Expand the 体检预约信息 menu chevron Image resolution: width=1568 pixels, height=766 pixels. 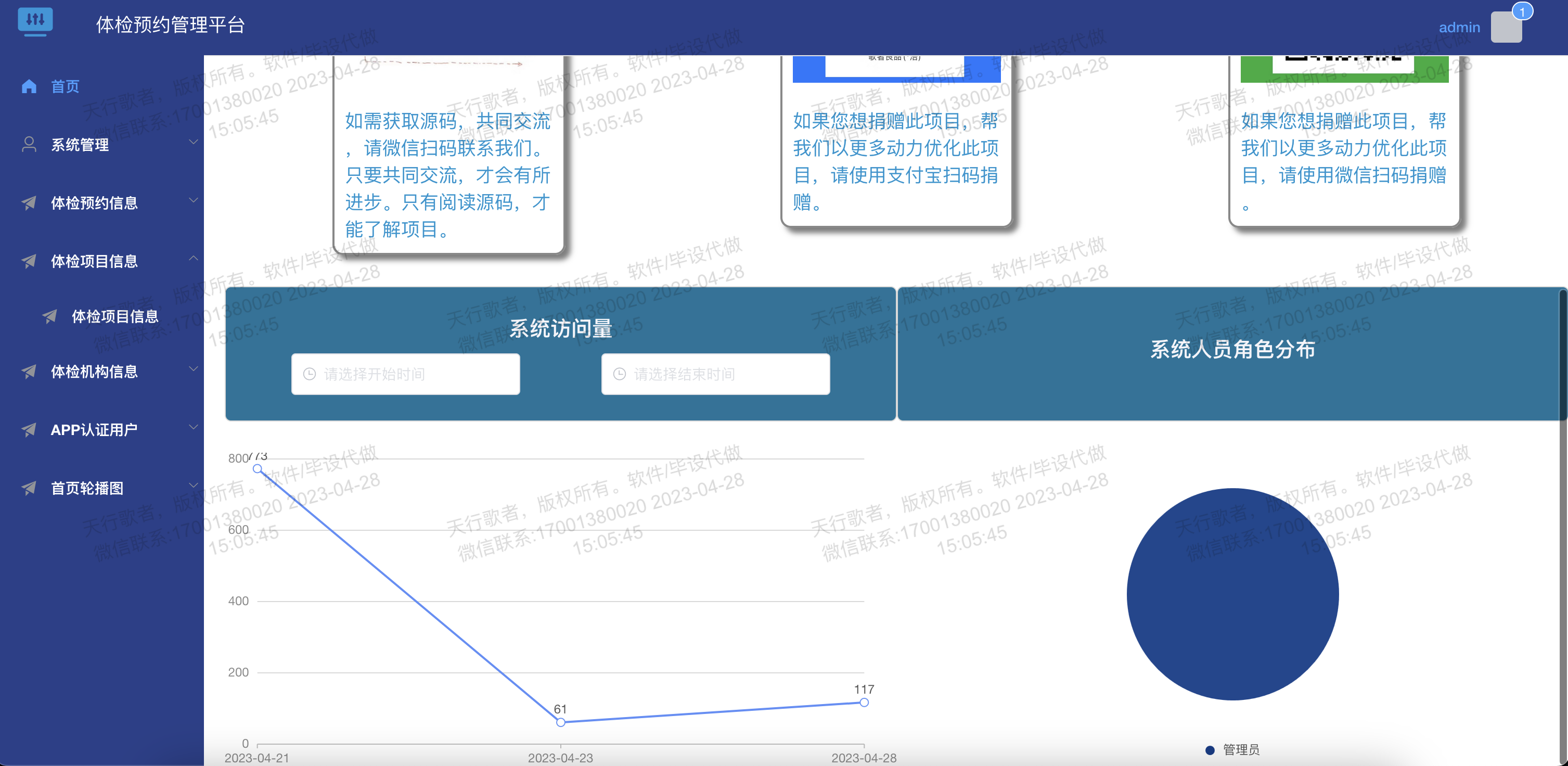point(193,200)
